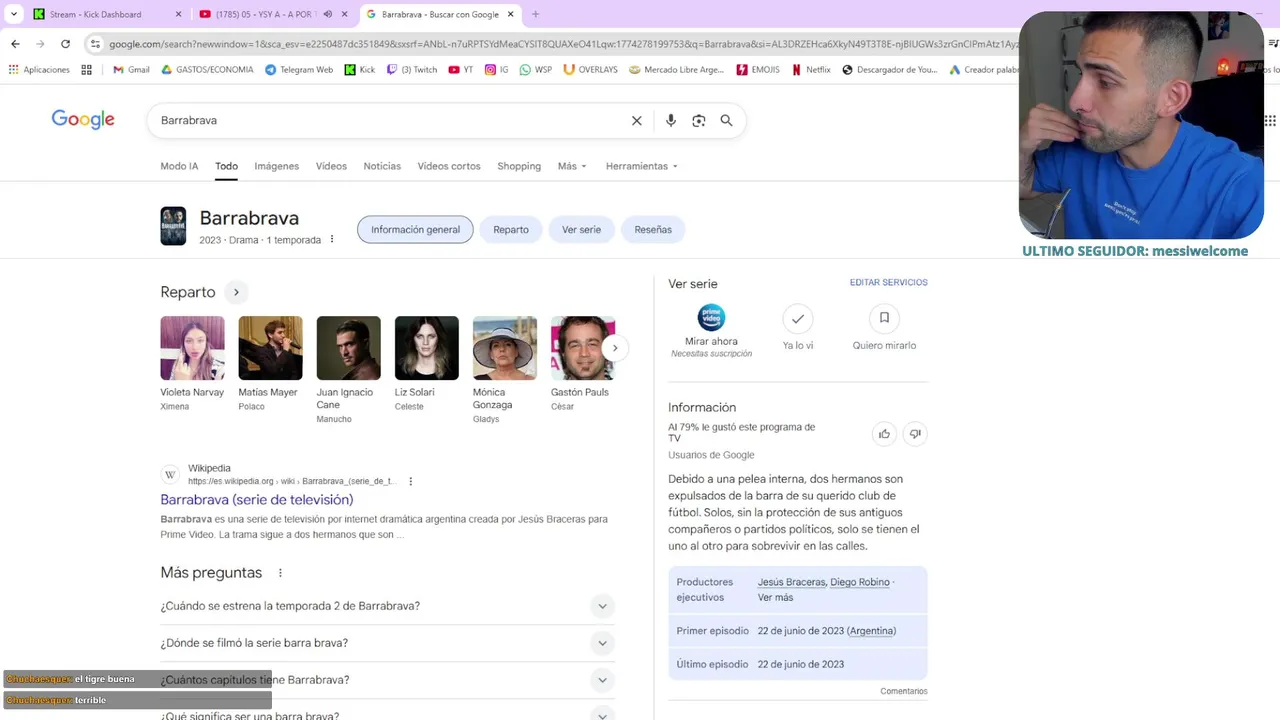Switch to Imágenes results tab
The height and width of the screenshot is (720, 1280).
276,166
